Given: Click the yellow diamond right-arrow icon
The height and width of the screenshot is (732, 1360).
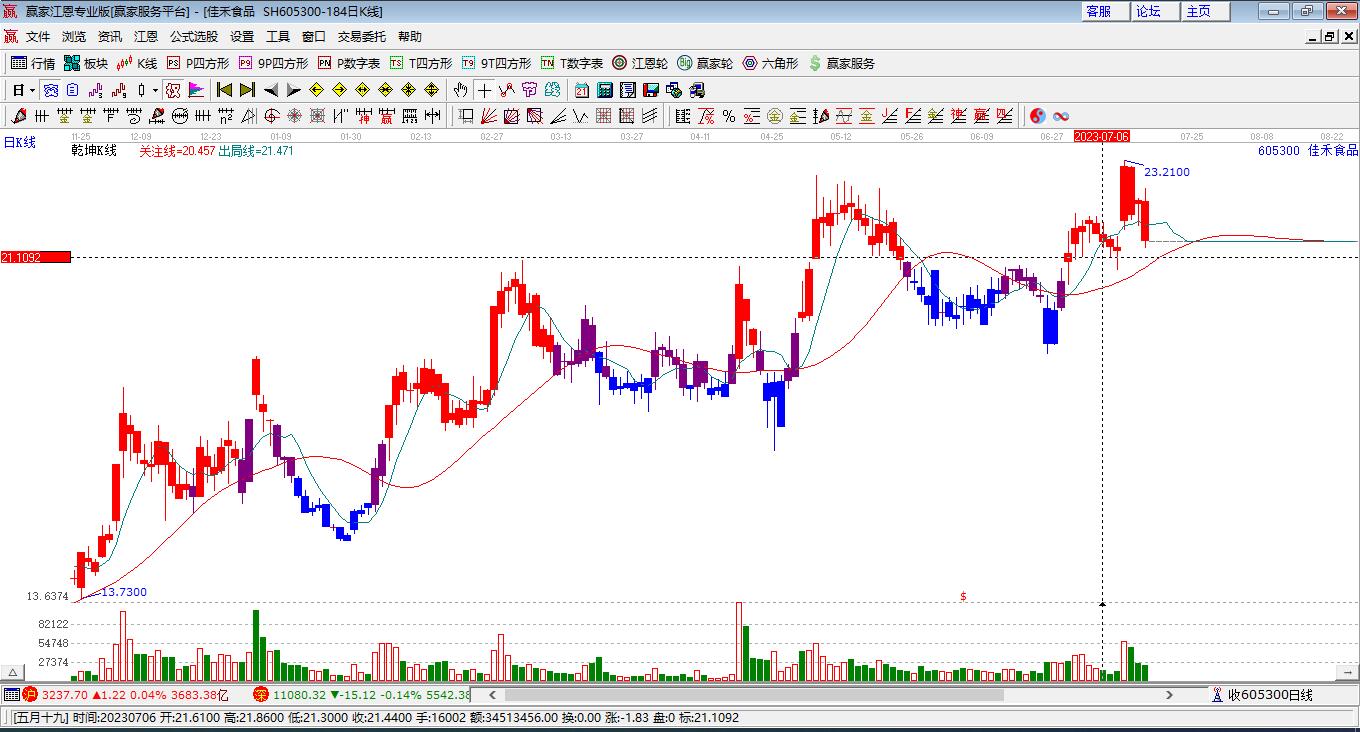Looking at the screenshot, I should pyautogui.click(x=340, y=90).
